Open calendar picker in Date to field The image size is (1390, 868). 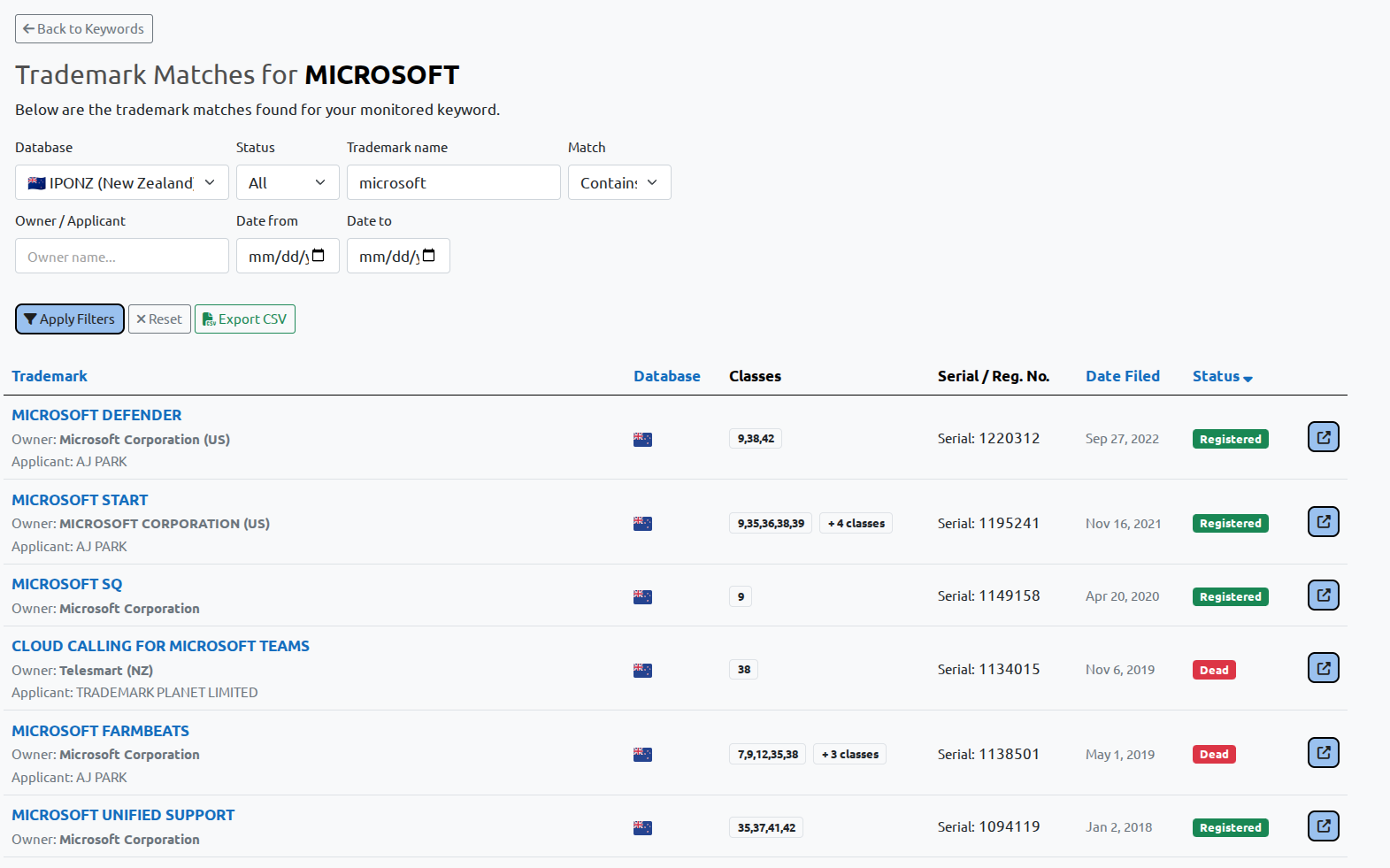(x=429, y=256)
